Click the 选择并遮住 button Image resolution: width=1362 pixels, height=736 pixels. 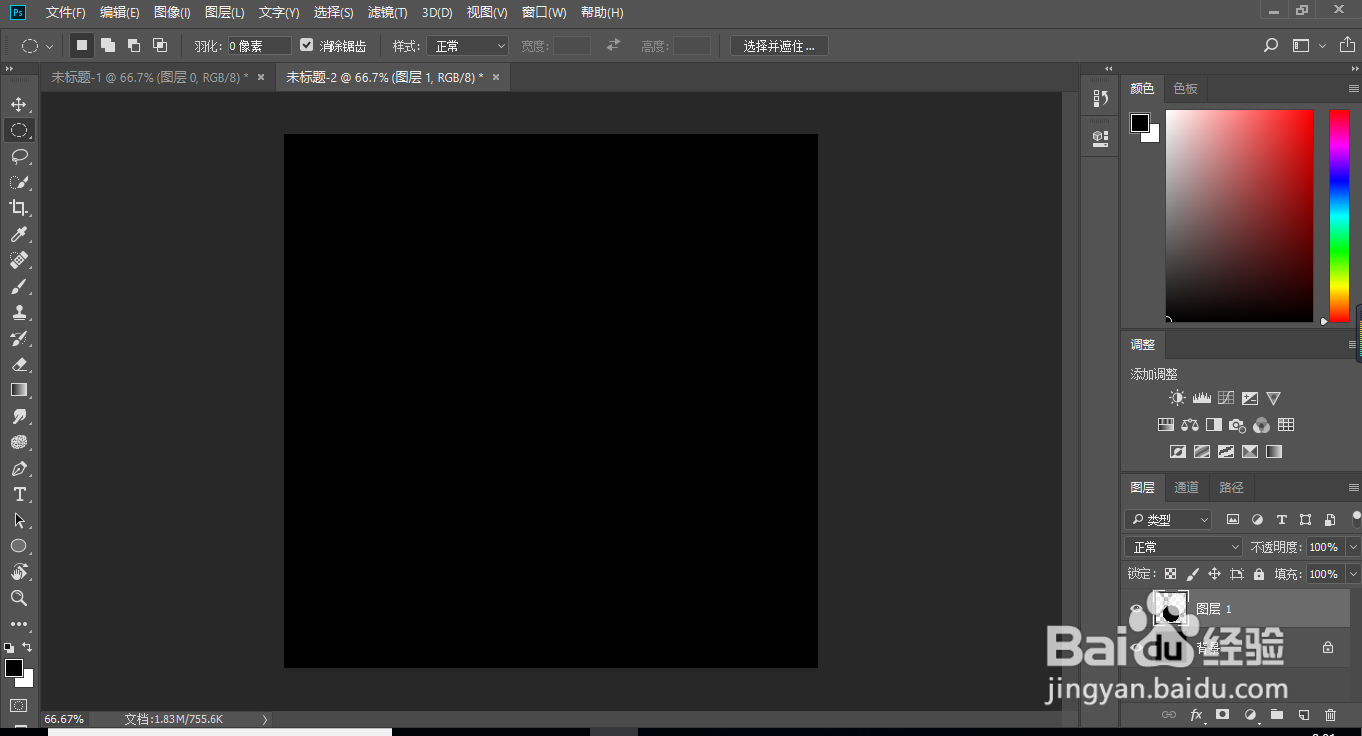point(779,46)
